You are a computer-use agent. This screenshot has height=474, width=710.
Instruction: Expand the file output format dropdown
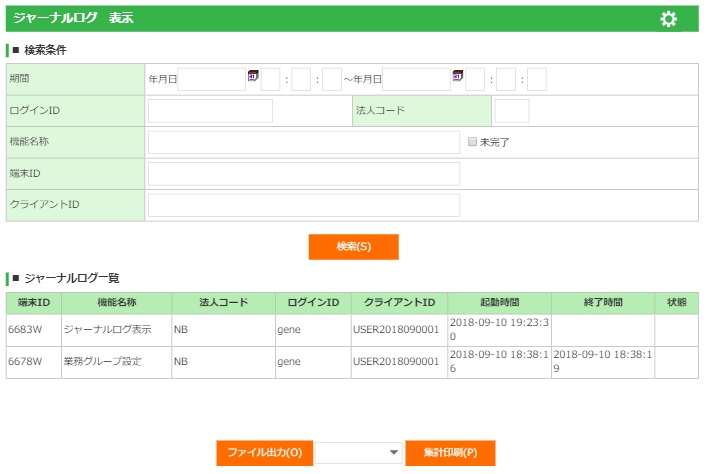click(360, 453)
